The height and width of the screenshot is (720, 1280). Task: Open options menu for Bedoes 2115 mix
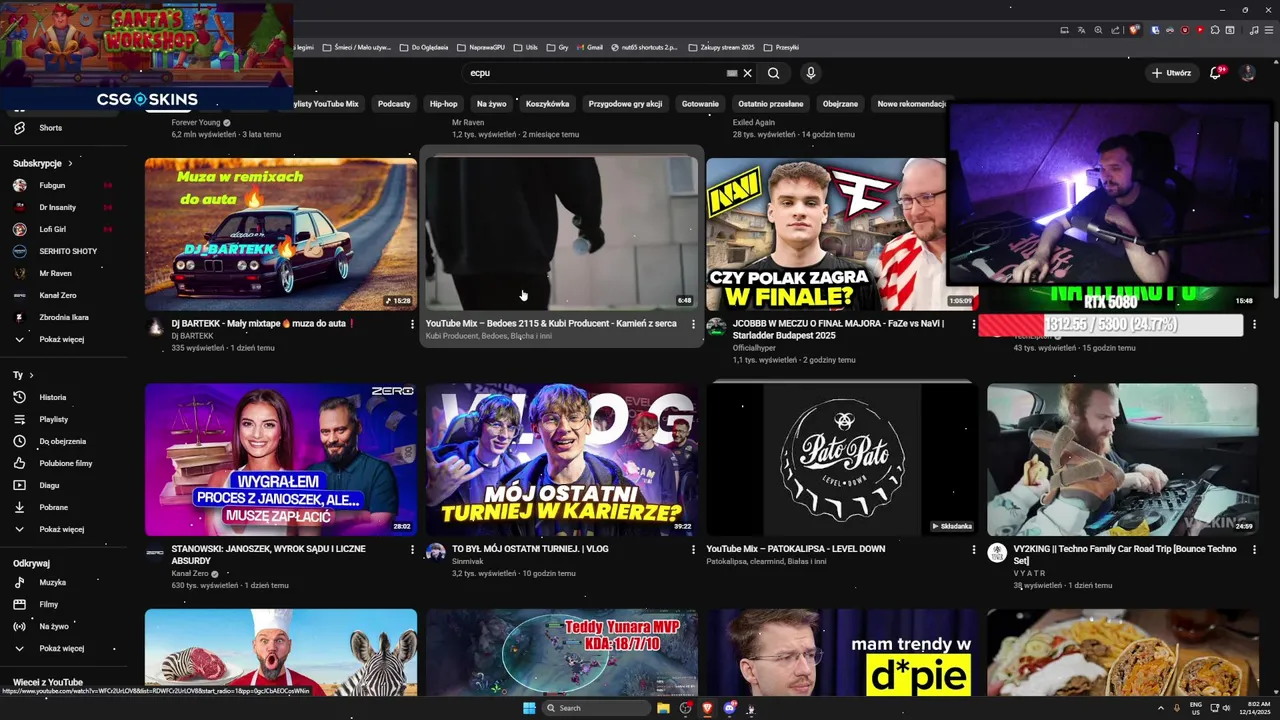click(693, 324)
